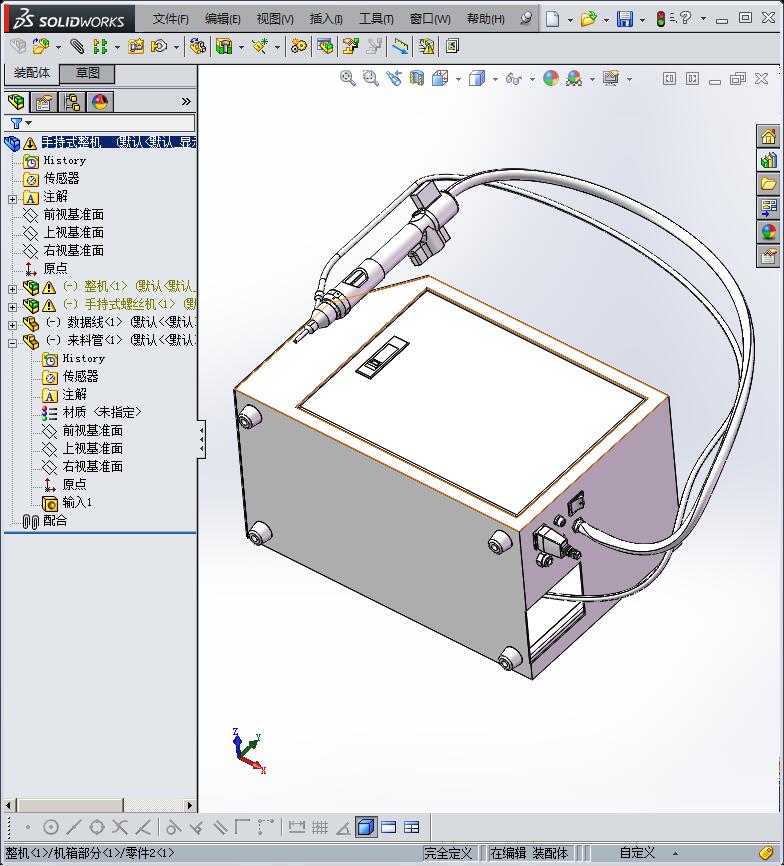The height and width of the screenshot is (866, 784).
Task: Open the ConfigurationManager tab
Action: tap(72, 102)
